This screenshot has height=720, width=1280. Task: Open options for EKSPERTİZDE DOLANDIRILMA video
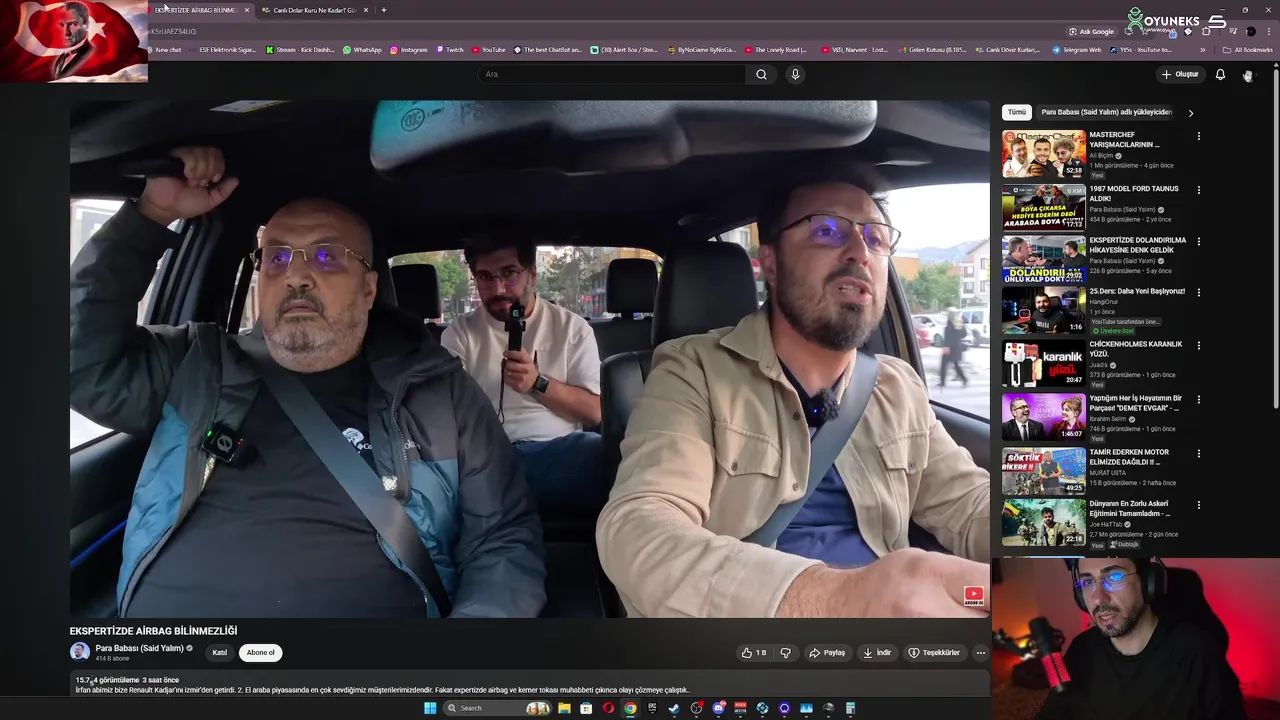(x=1198, y=242)
